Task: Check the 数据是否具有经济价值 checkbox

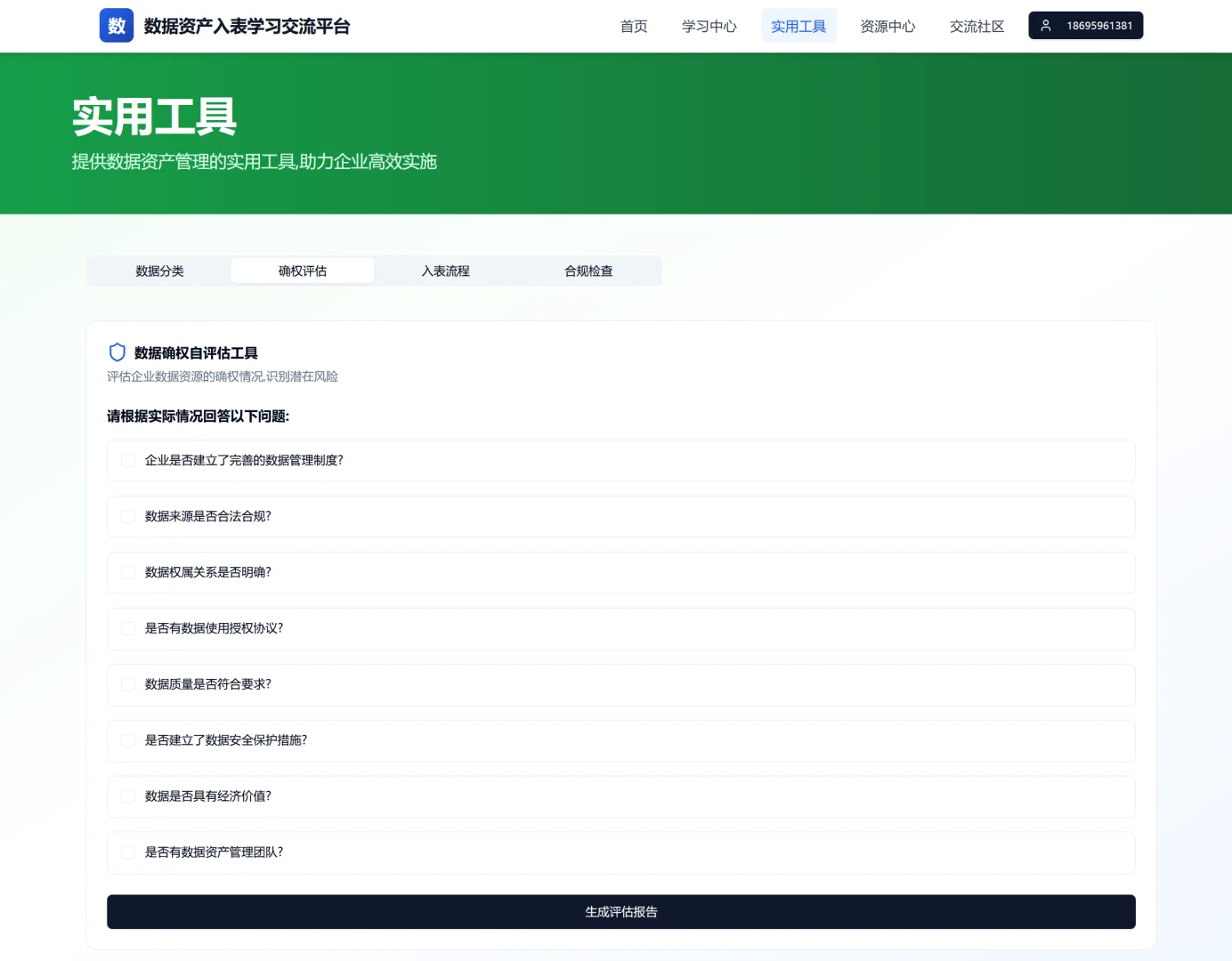Action: 128,796
